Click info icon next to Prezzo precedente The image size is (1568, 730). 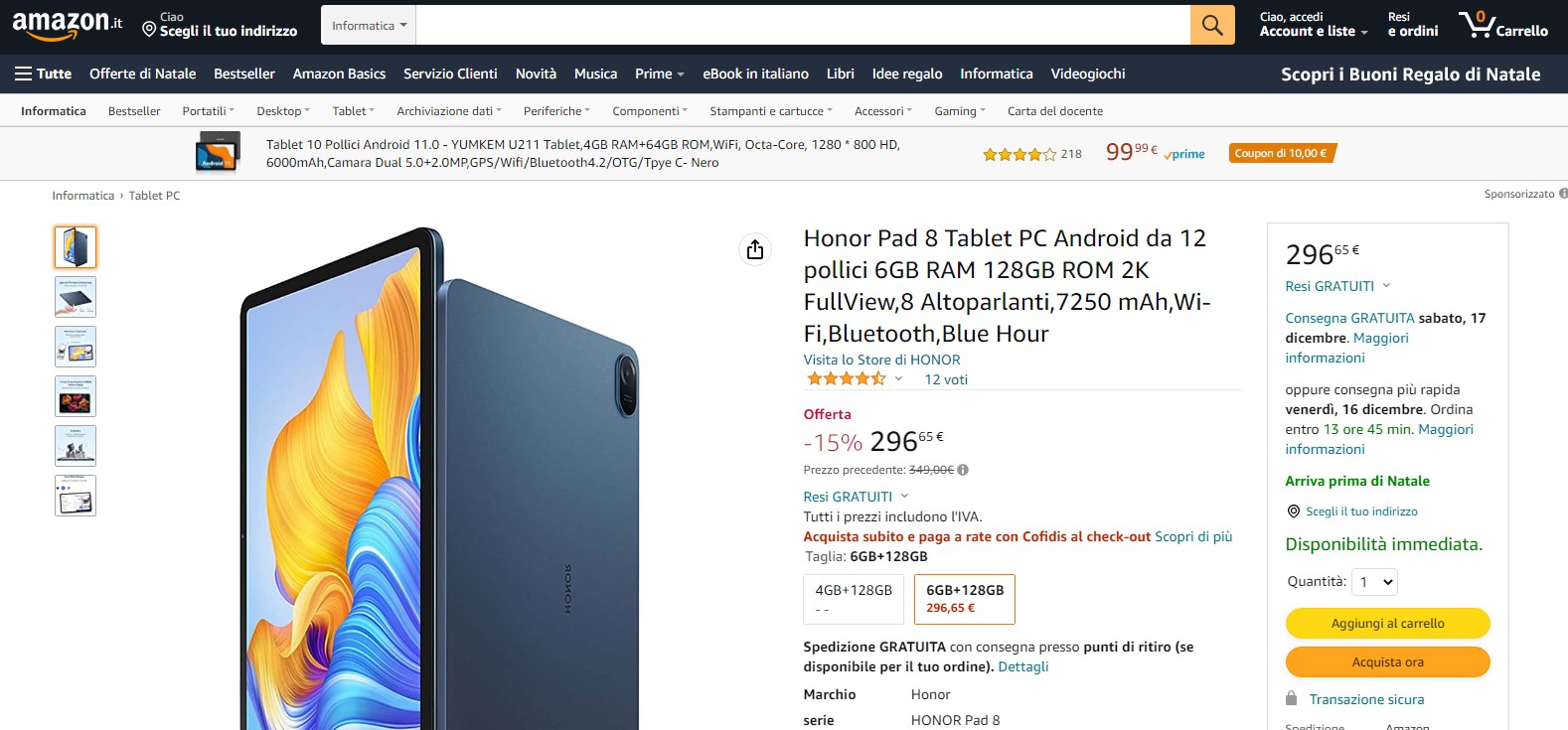point(963,470)
